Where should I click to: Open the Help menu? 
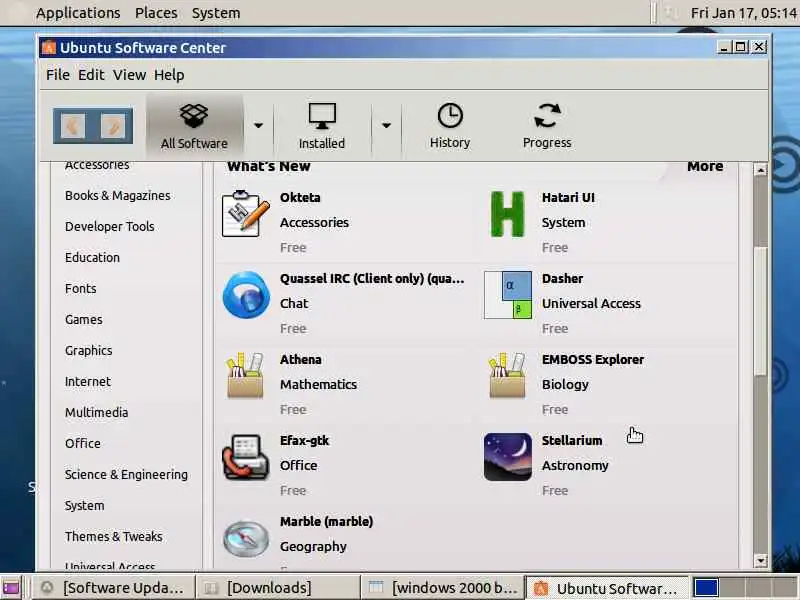point(169,75)
